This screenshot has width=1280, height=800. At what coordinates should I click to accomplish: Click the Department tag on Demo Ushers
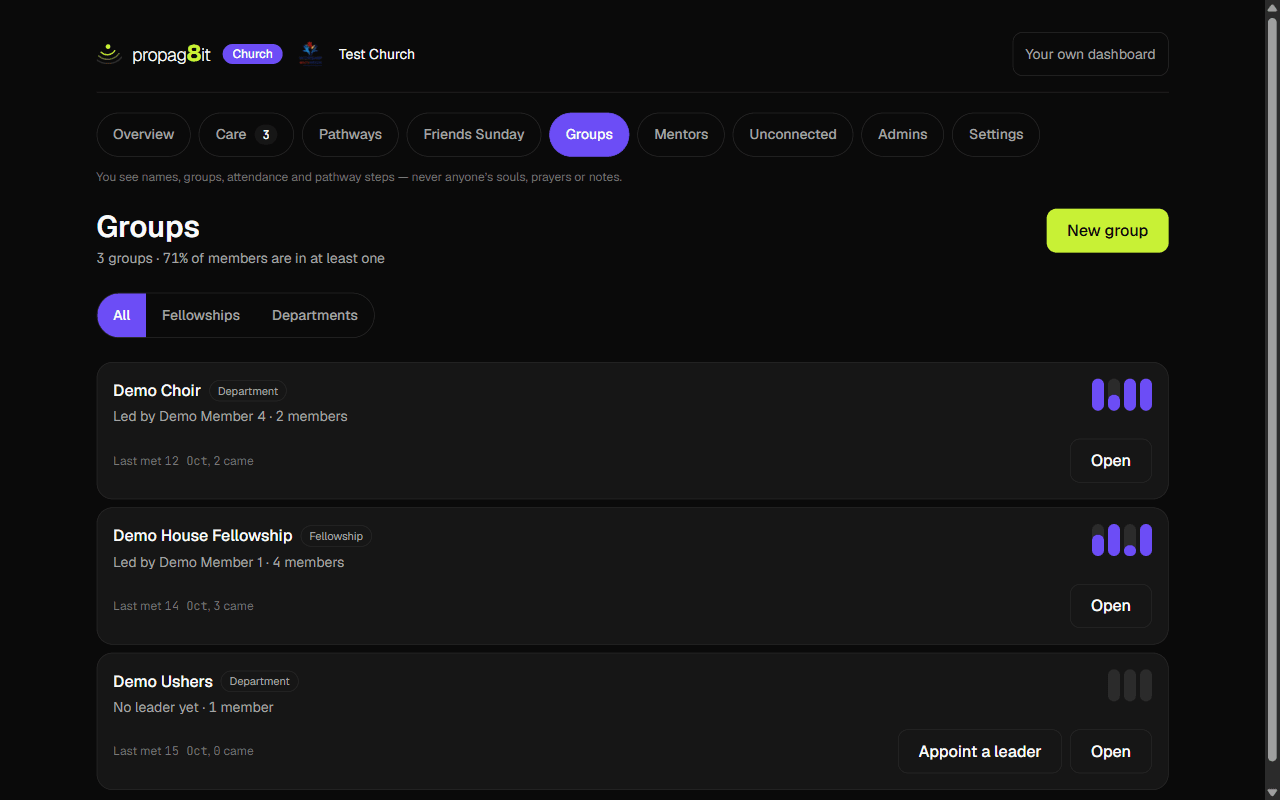pos(260,681)
